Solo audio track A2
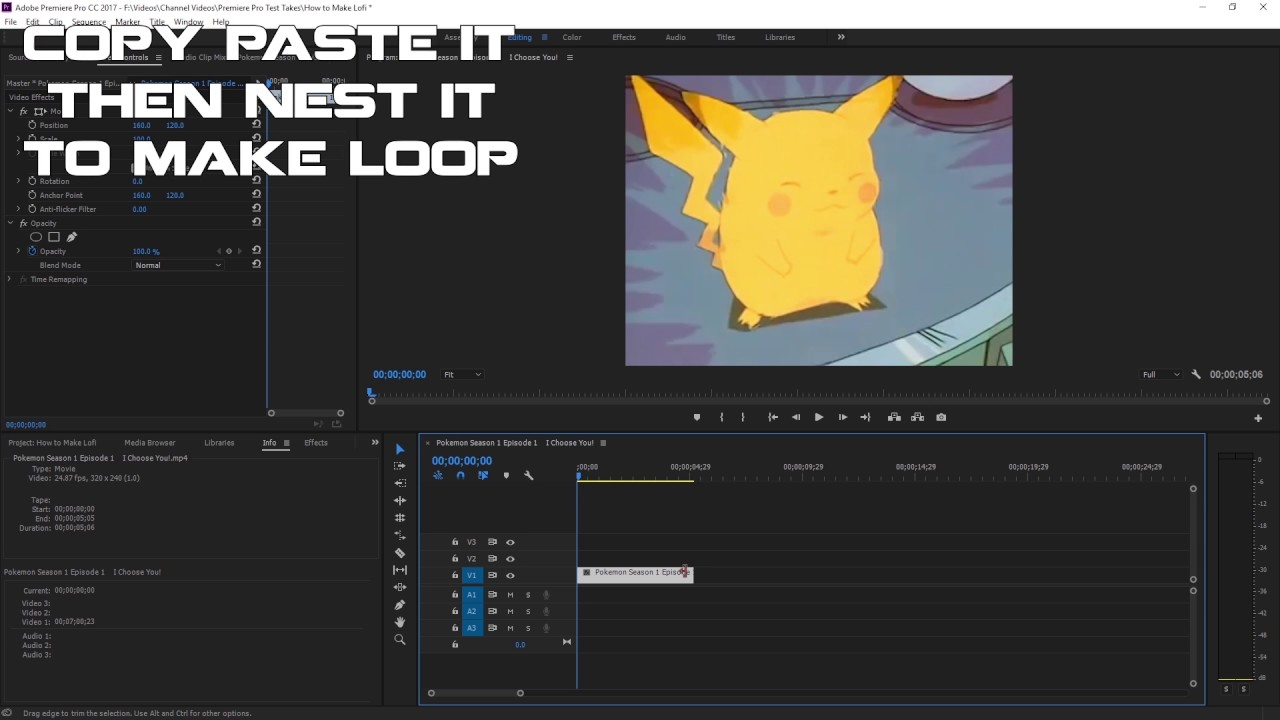This screenshot has width=1280, height=720. 528,611
